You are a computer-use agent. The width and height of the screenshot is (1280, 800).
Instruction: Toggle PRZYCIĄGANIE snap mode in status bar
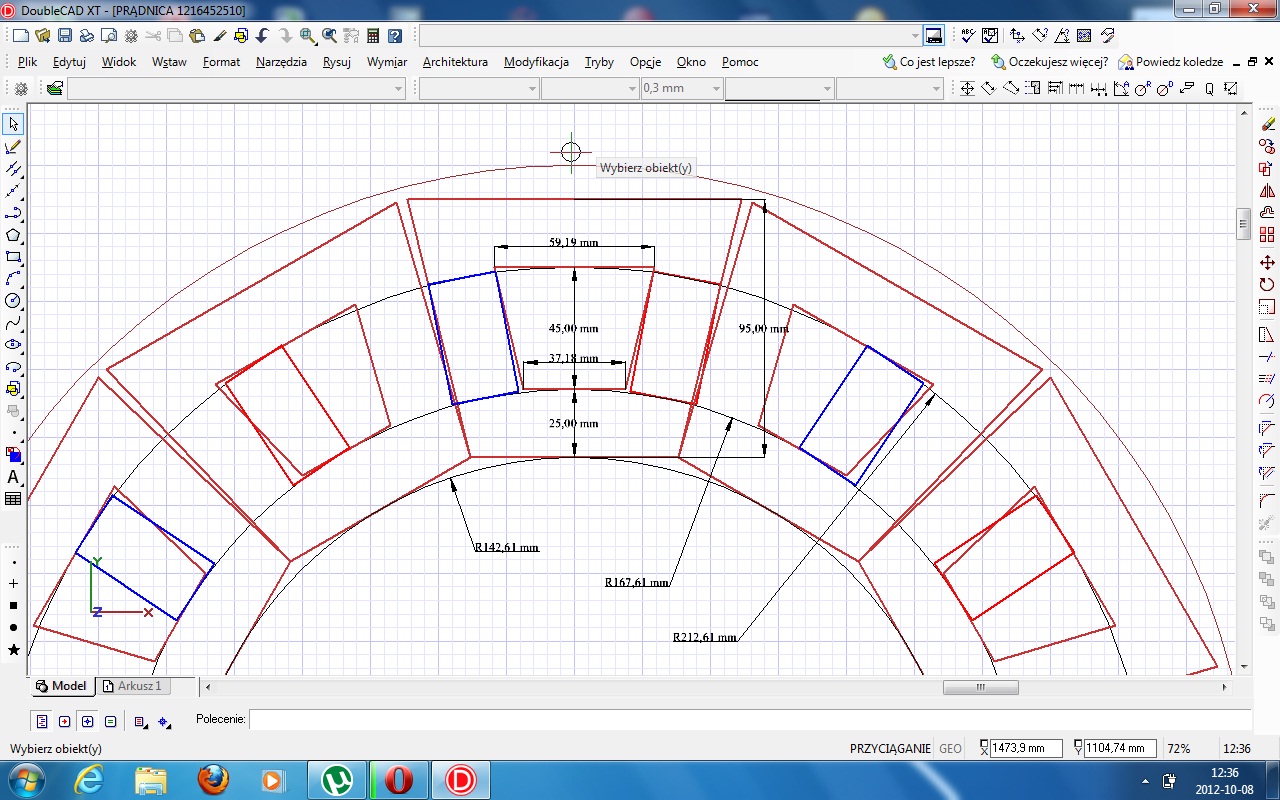pos(890,749)
